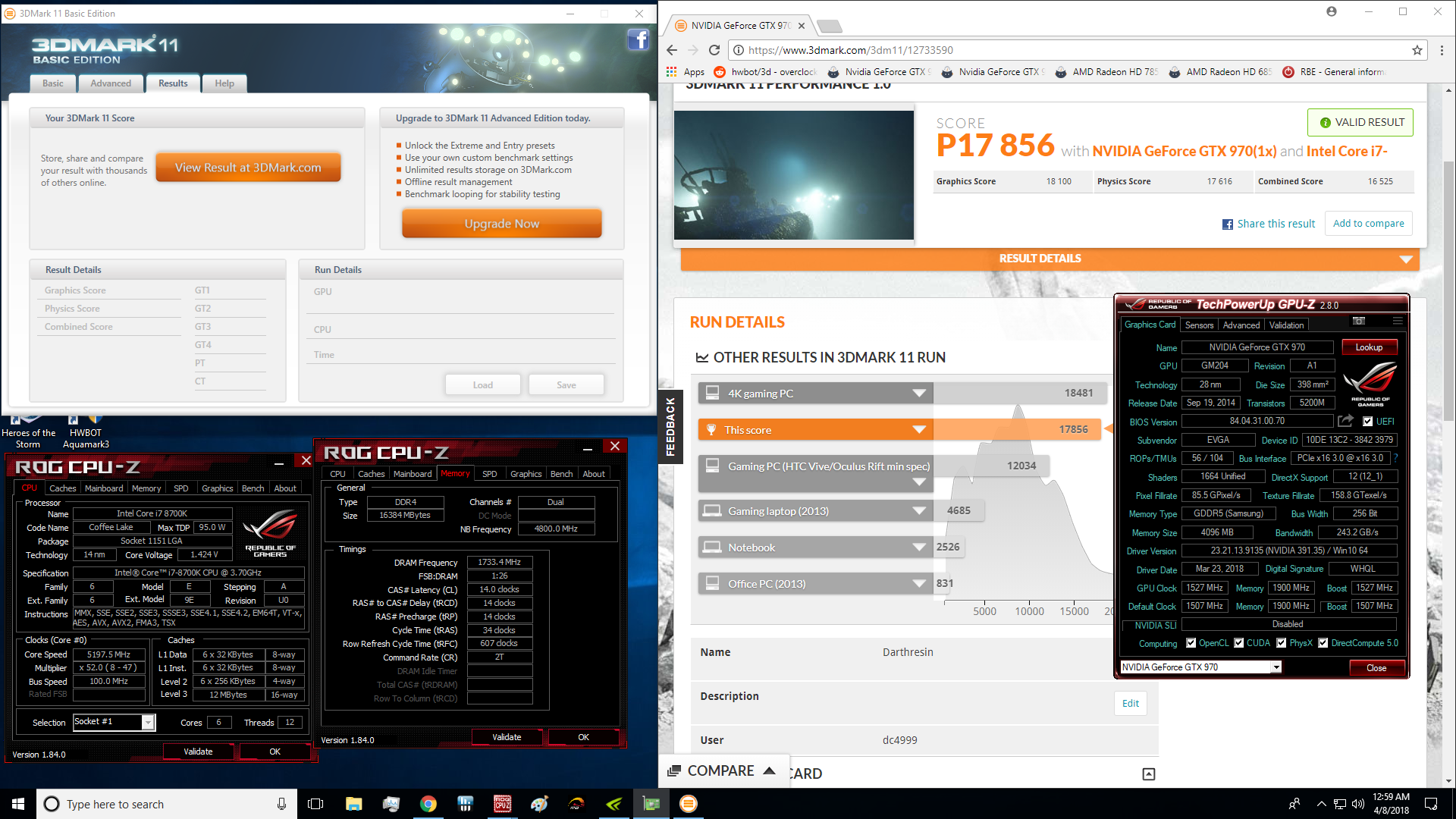Screen dimensions: 1456x819
Task: Toggle DirectCompute 5.0 checkbox in GPU-Z
Action: pos(1323,643)
